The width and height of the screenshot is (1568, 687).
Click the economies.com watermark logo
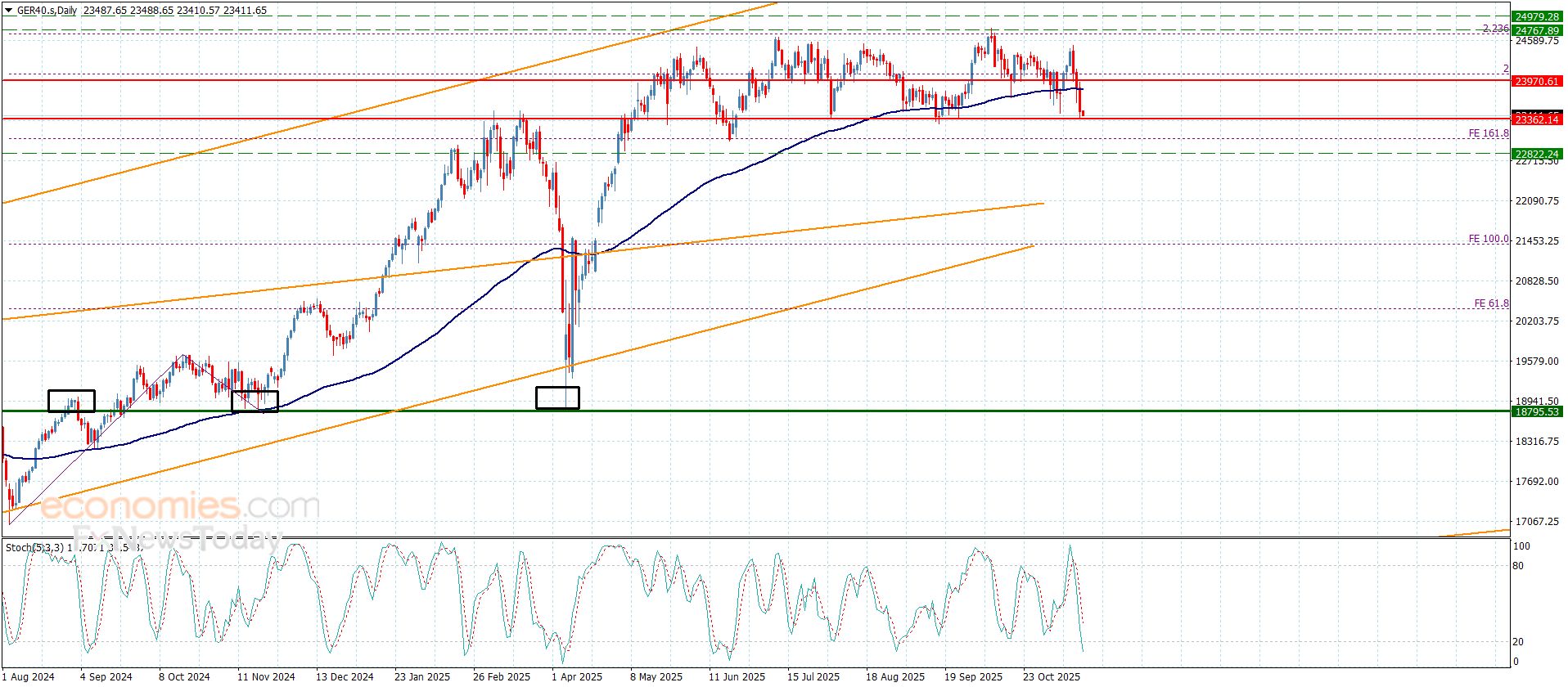click(x=178, y=507)
